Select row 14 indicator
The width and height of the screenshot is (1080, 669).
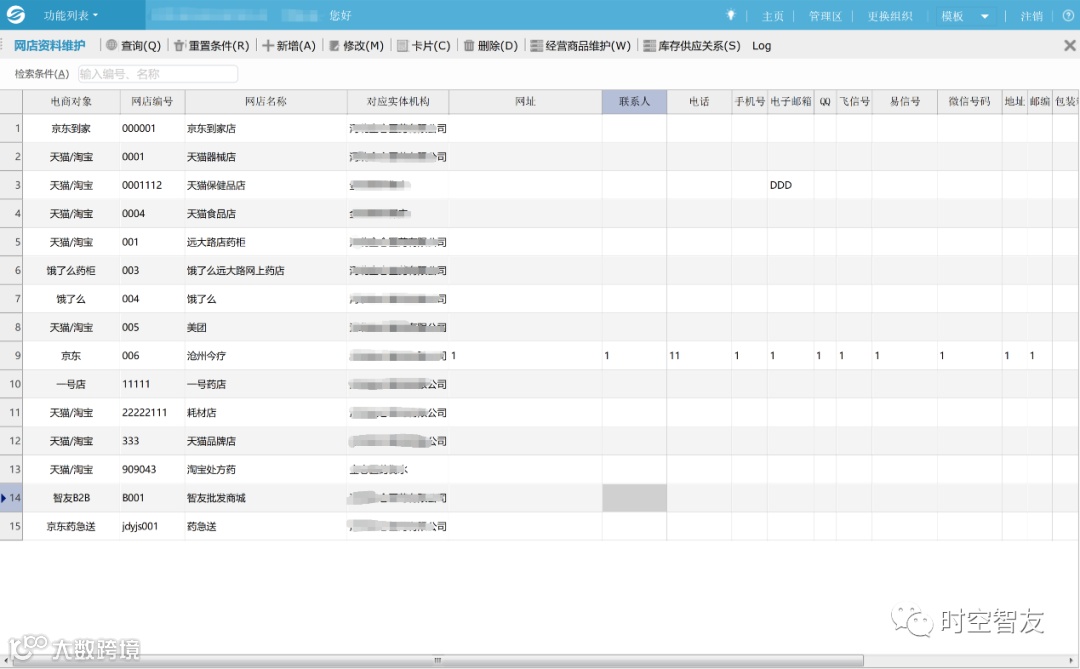coord(12,497)
